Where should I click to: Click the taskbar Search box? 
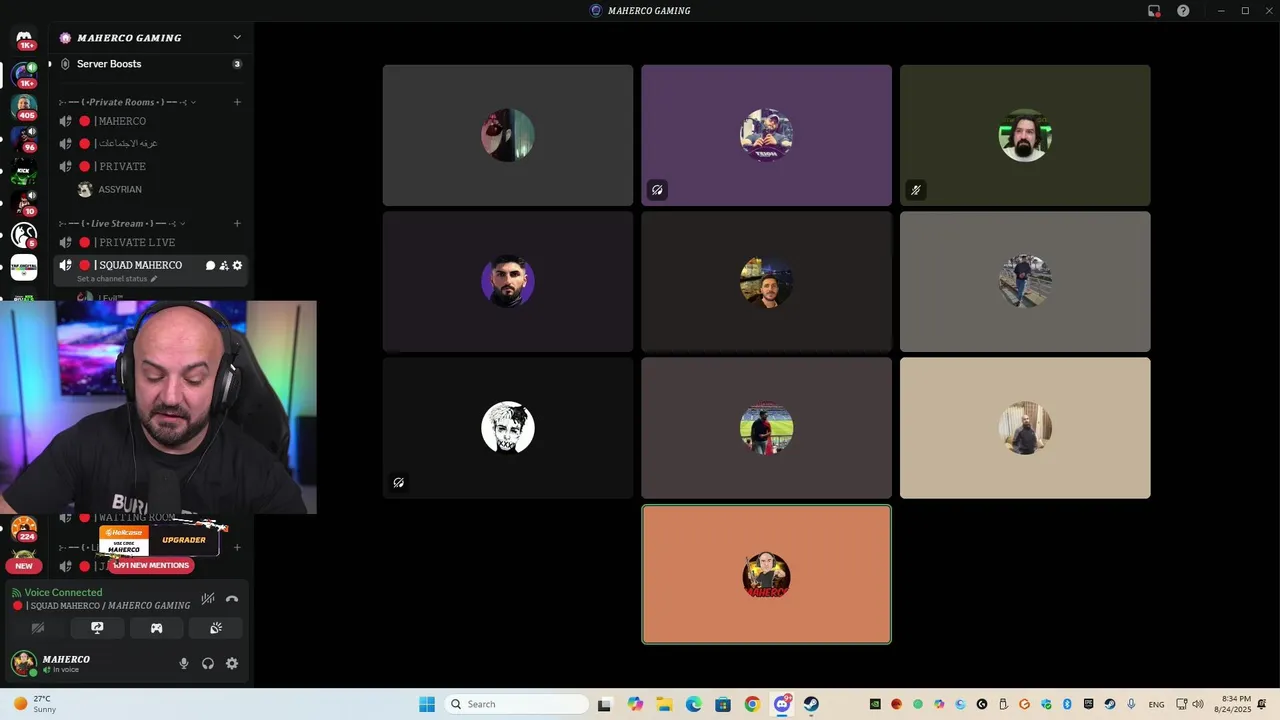516,704
